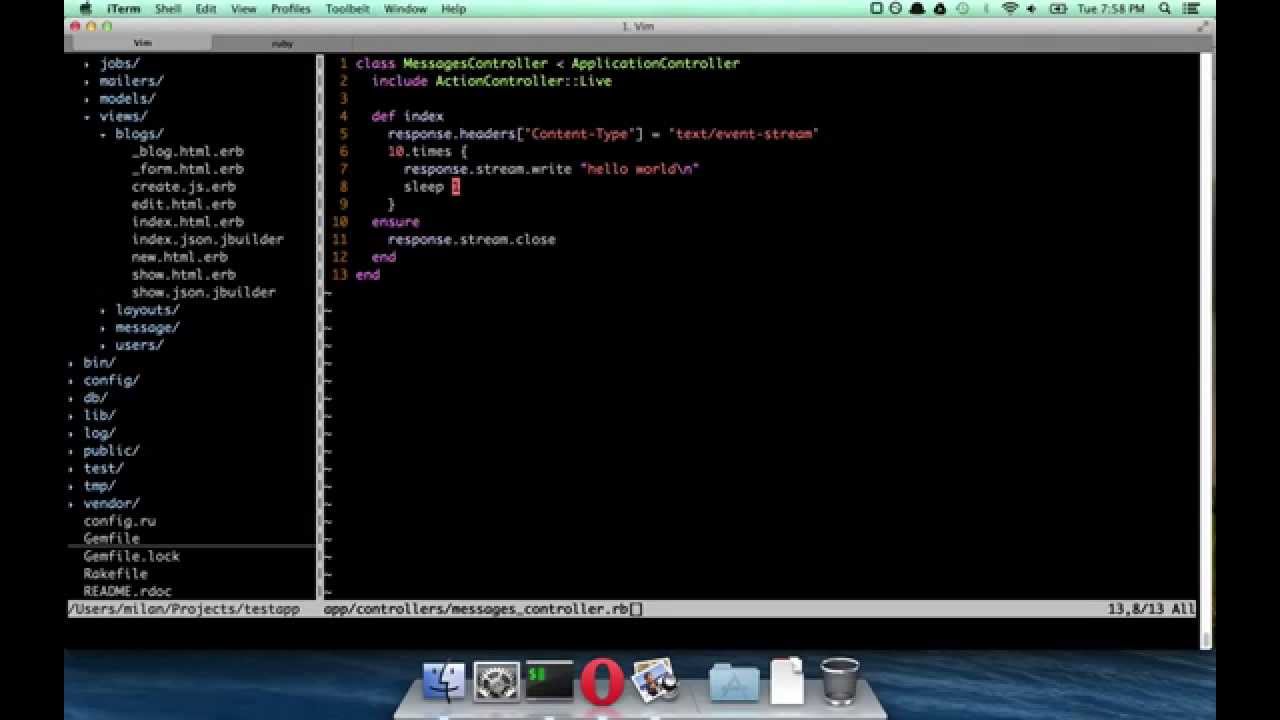
Task: Open the iTerm application menu
Action: [124, 9]
